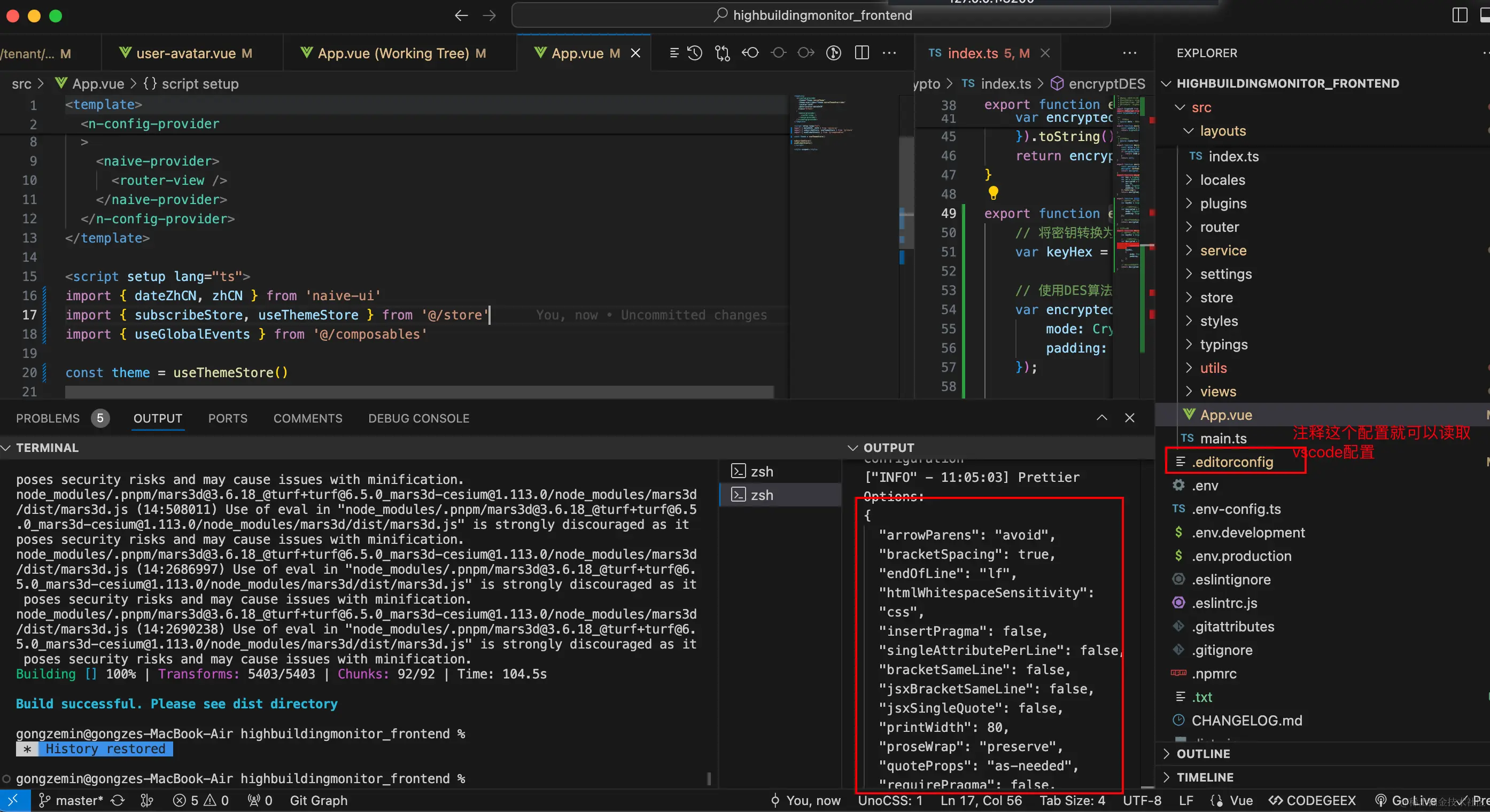Screen dimensions: 1490x812
Task: Split the editor right
Action: (x=862, y=53)
